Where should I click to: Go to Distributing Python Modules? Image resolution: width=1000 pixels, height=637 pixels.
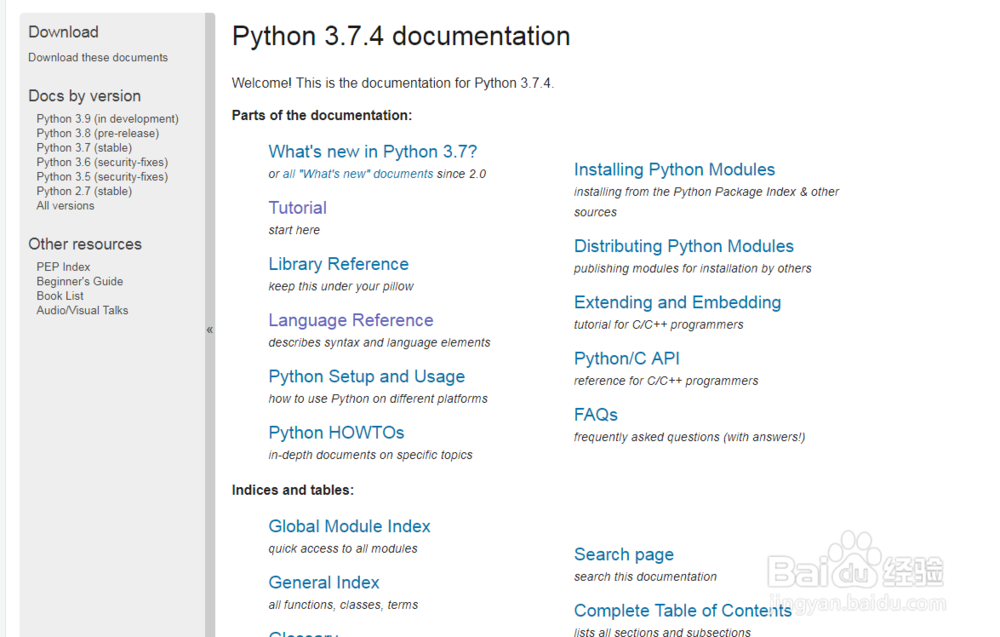683,246
